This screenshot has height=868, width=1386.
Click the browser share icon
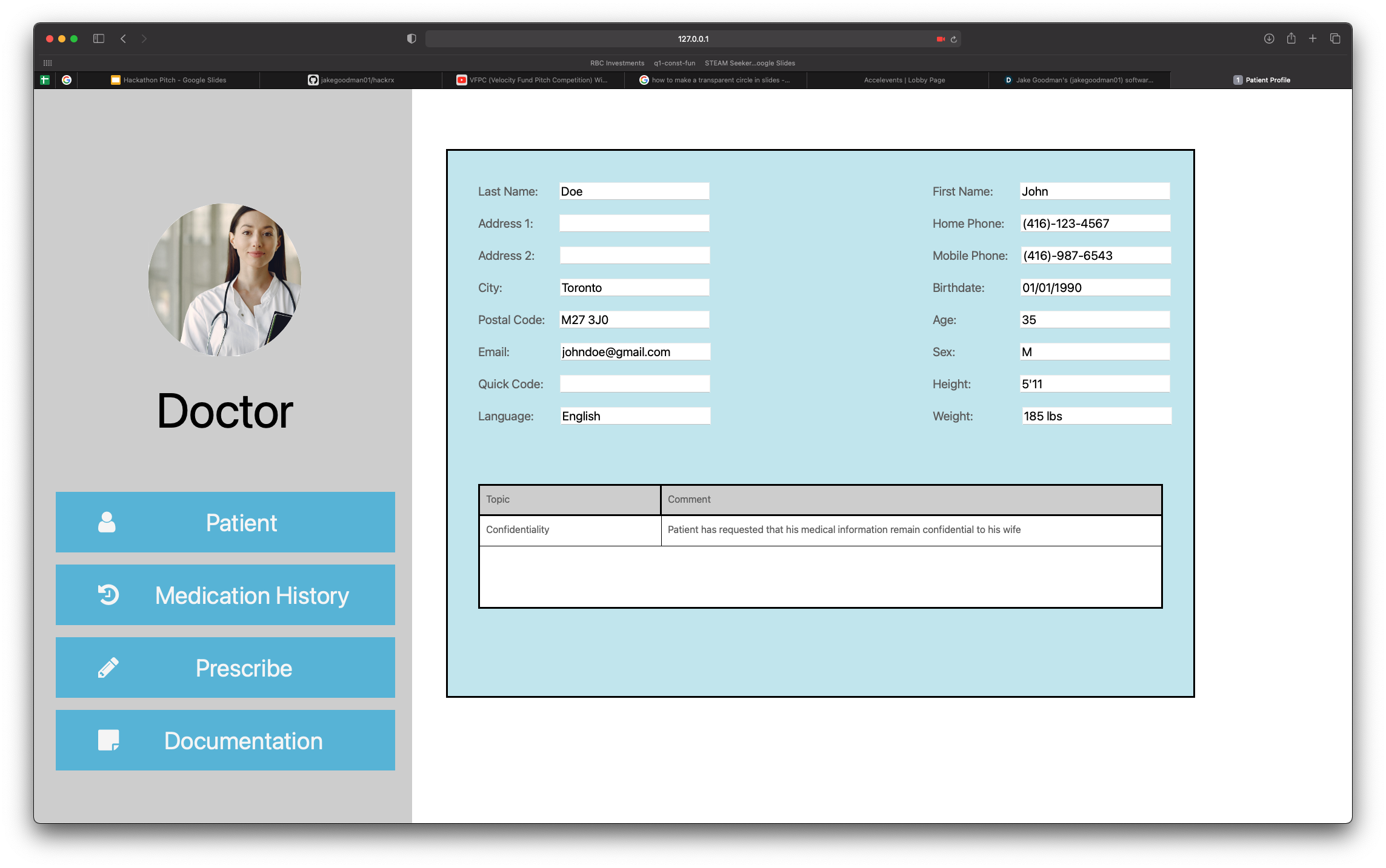tap(1291, 39)
